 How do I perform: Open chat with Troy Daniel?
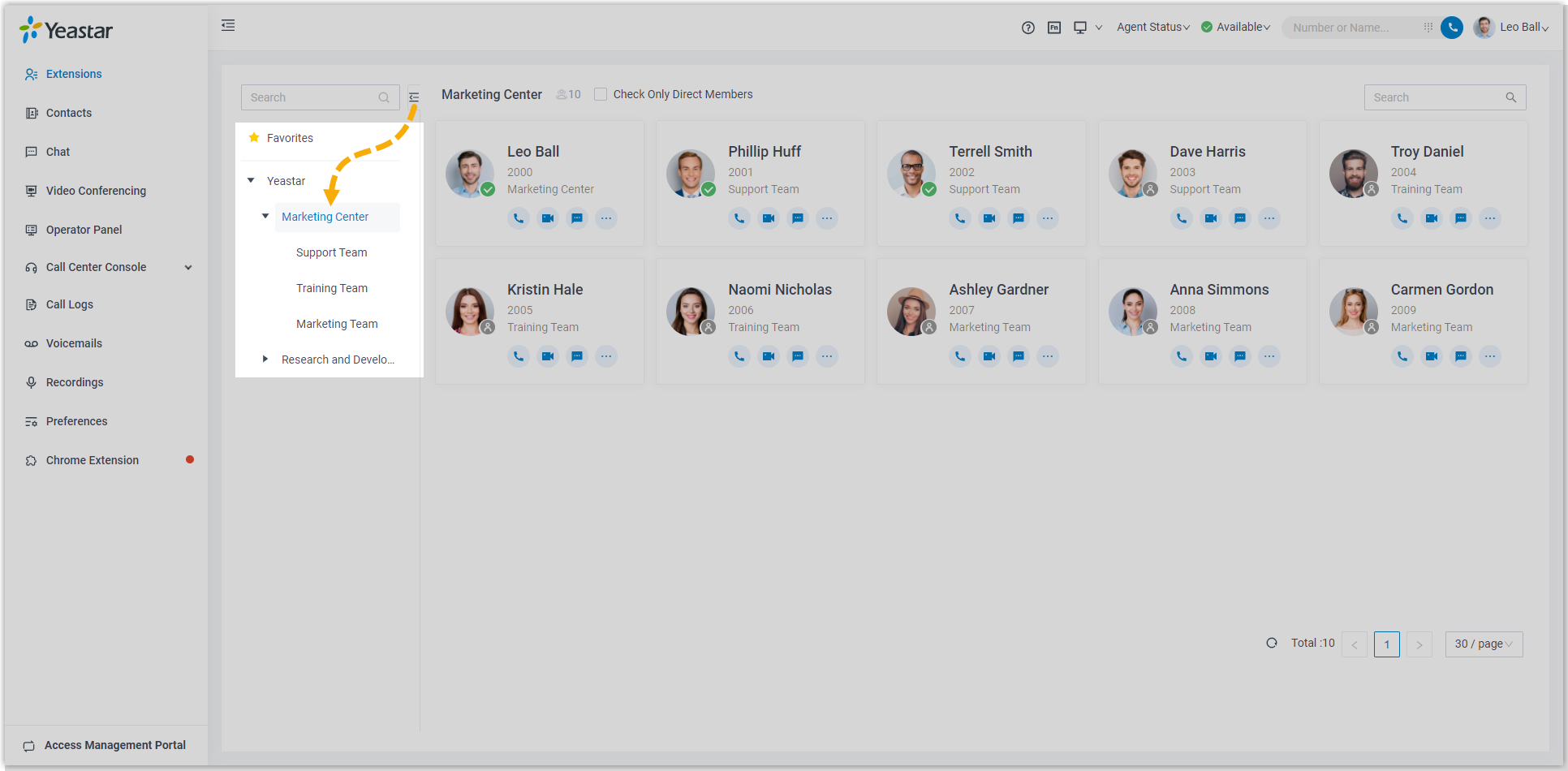[1461, 218]
